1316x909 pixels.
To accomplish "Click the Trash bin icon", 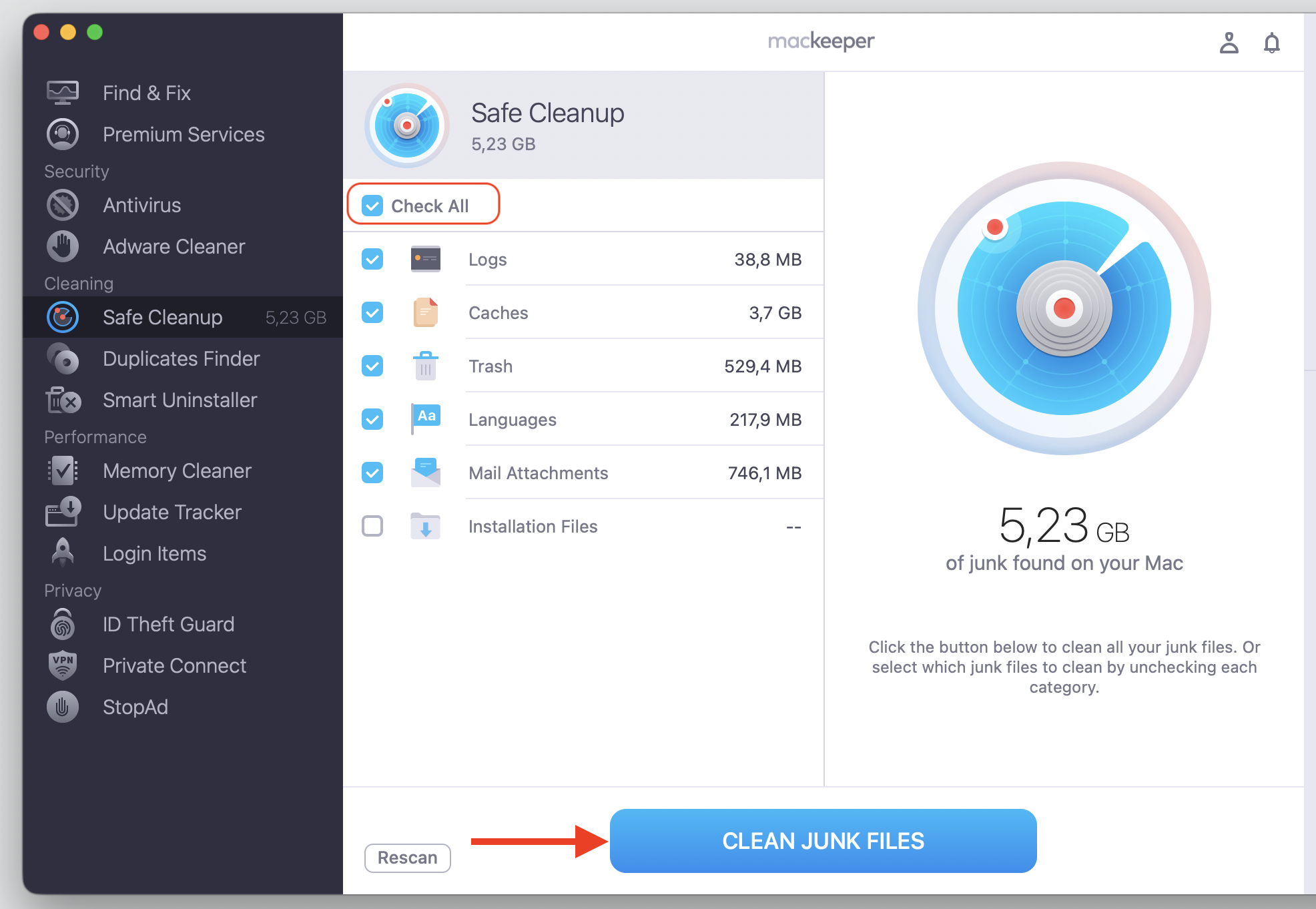I will (426, 366).
